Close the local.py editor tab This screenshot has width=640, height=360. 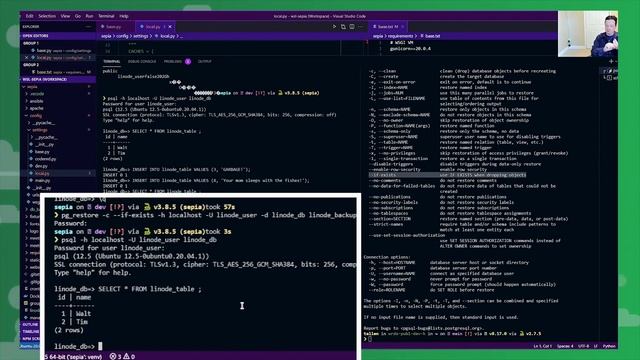click(x=170, y=27)
